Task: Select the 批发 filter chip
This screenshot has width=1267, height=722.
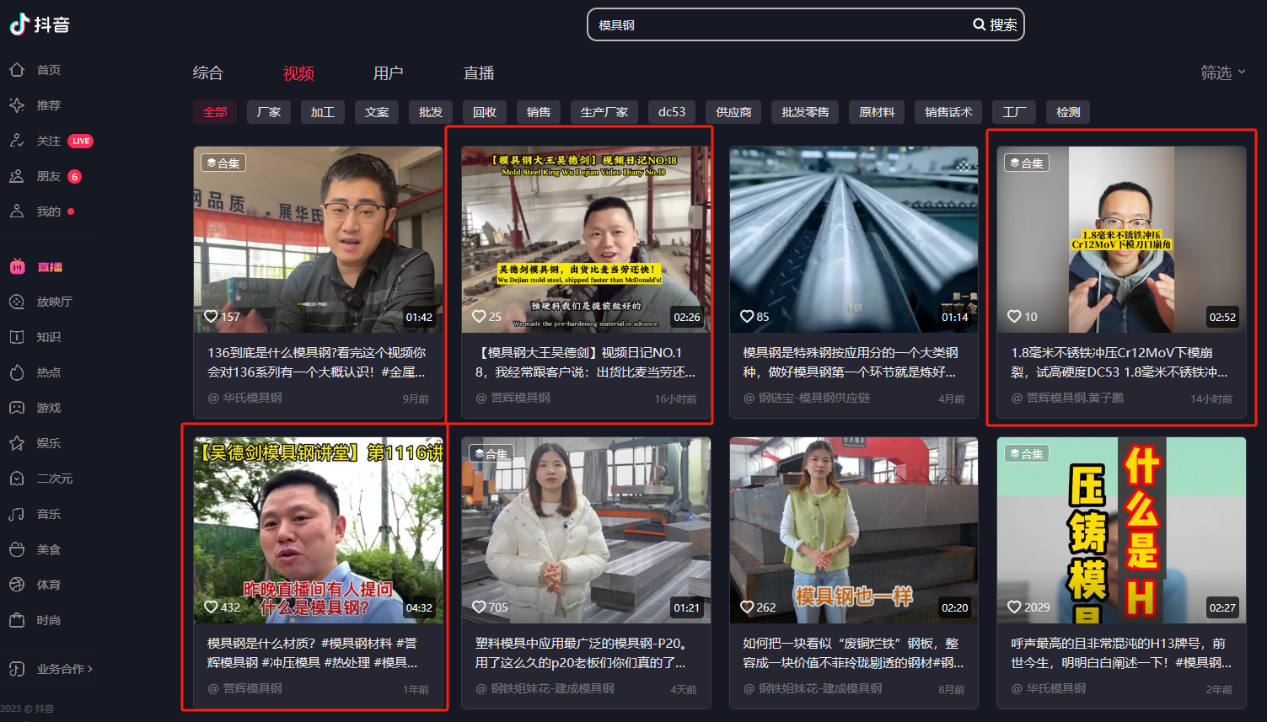Action: click(431, 112)
